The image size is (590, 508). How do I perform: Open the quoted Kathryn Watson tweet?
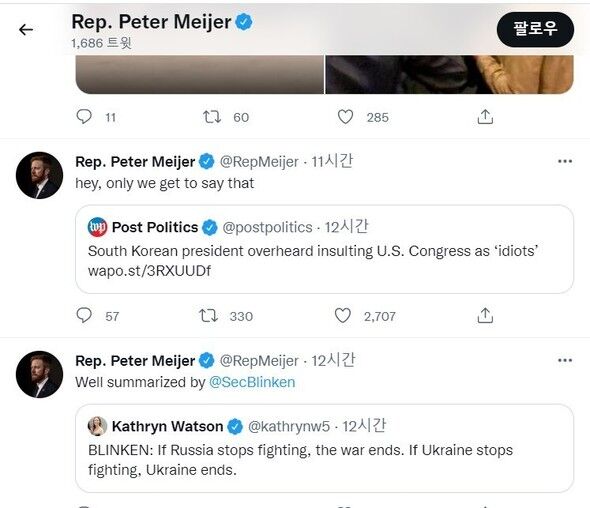point(324,448)
